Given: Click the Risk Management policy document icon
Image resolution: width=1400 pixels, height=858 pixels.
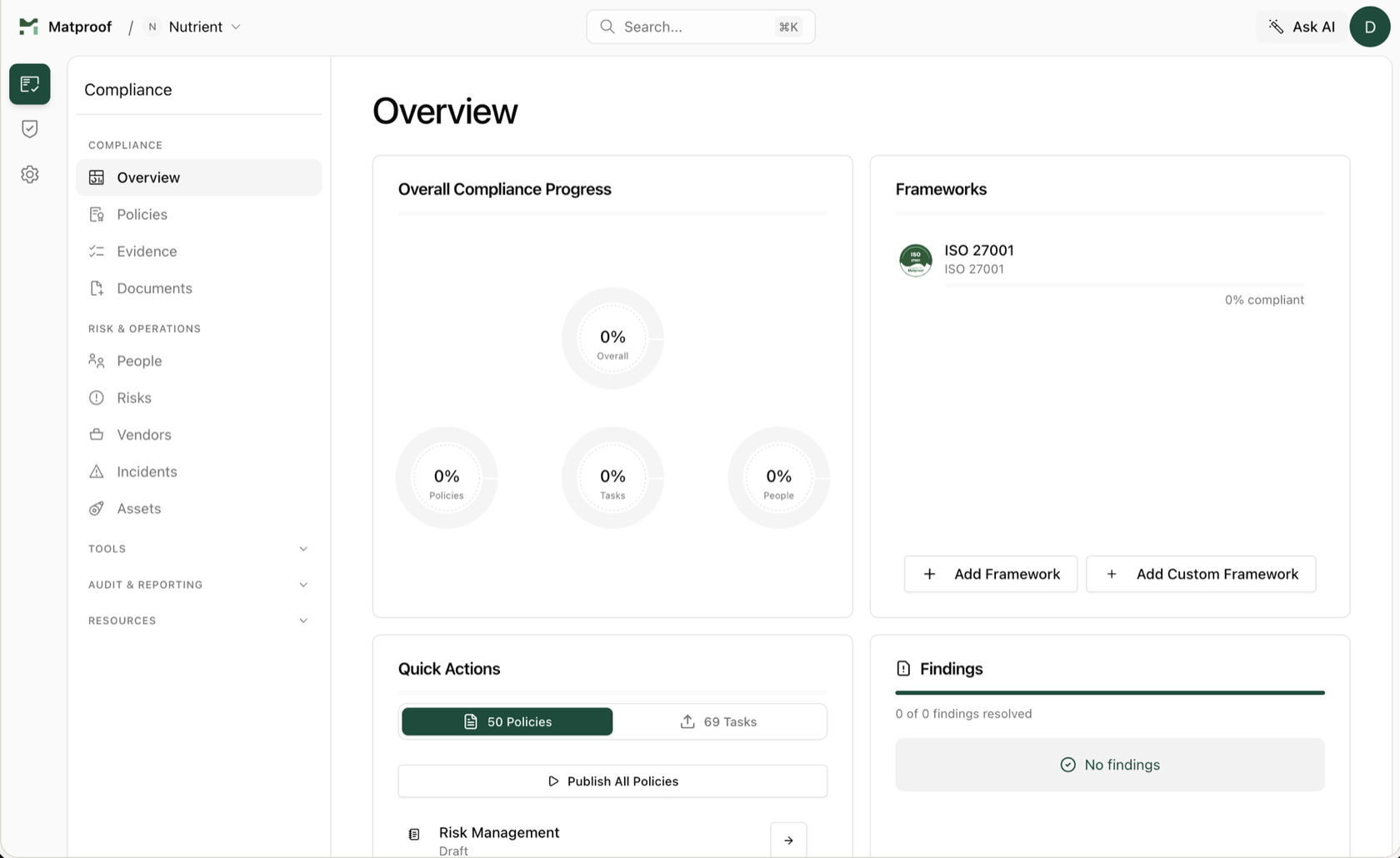Looking at the screenshot, I should point(414,834).
